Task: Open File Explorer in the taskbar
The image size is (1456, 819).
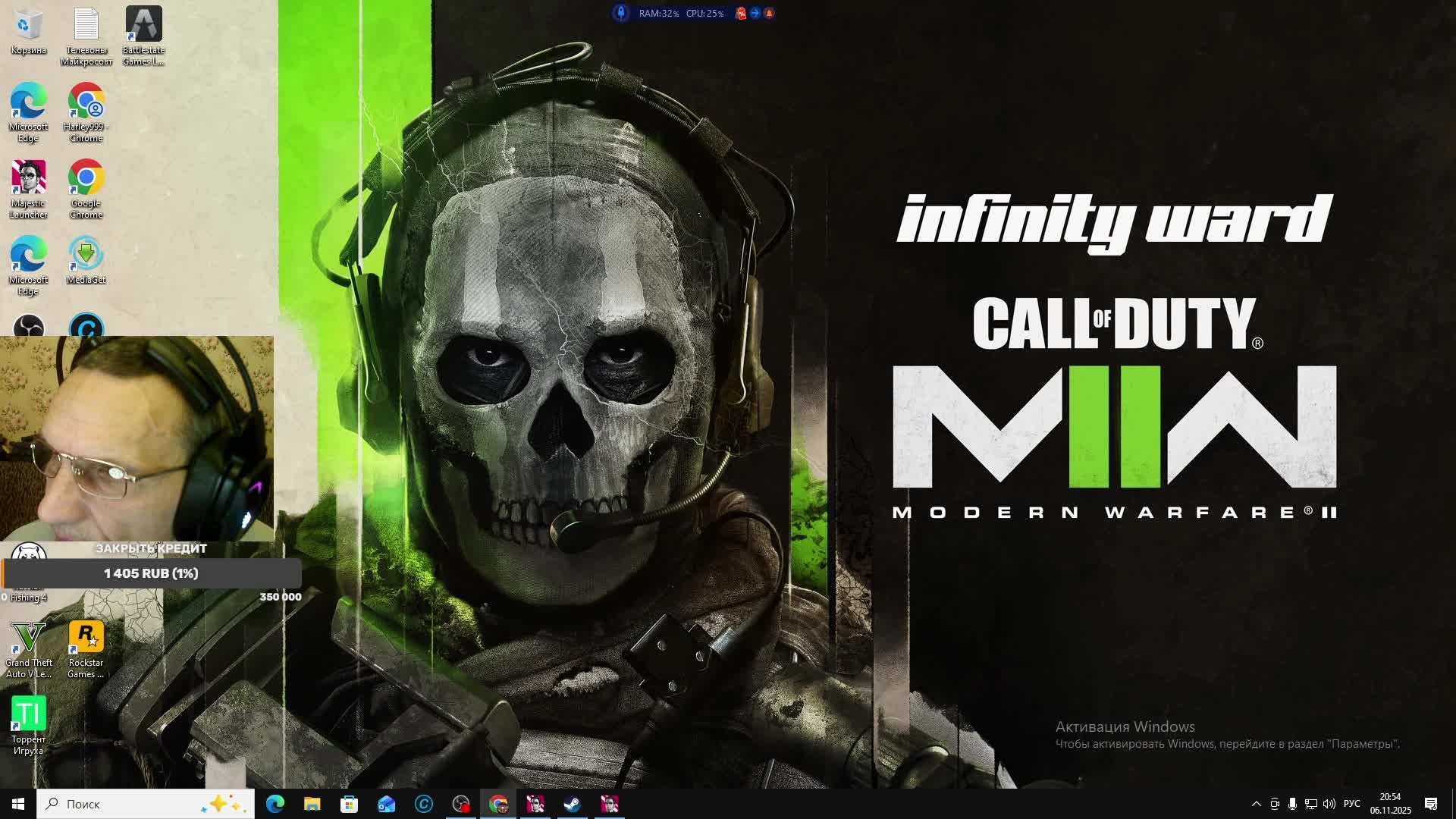Action: [312, 804]
